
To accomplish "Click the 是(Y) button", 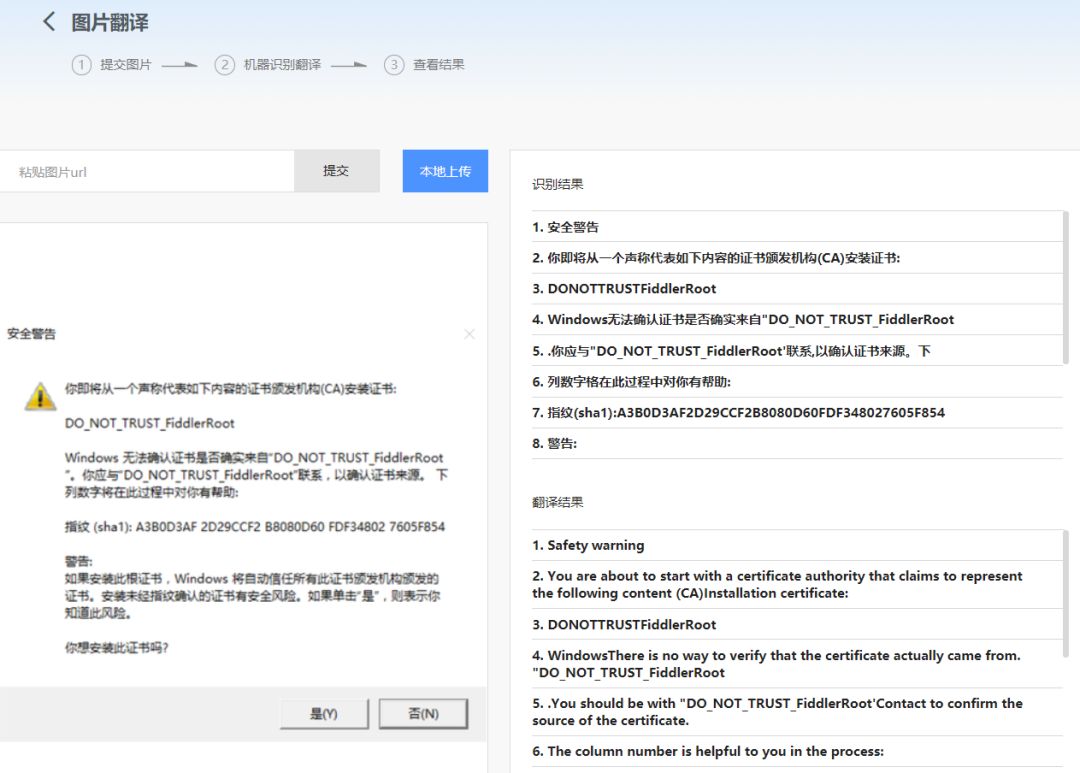I will pos(324,714).
